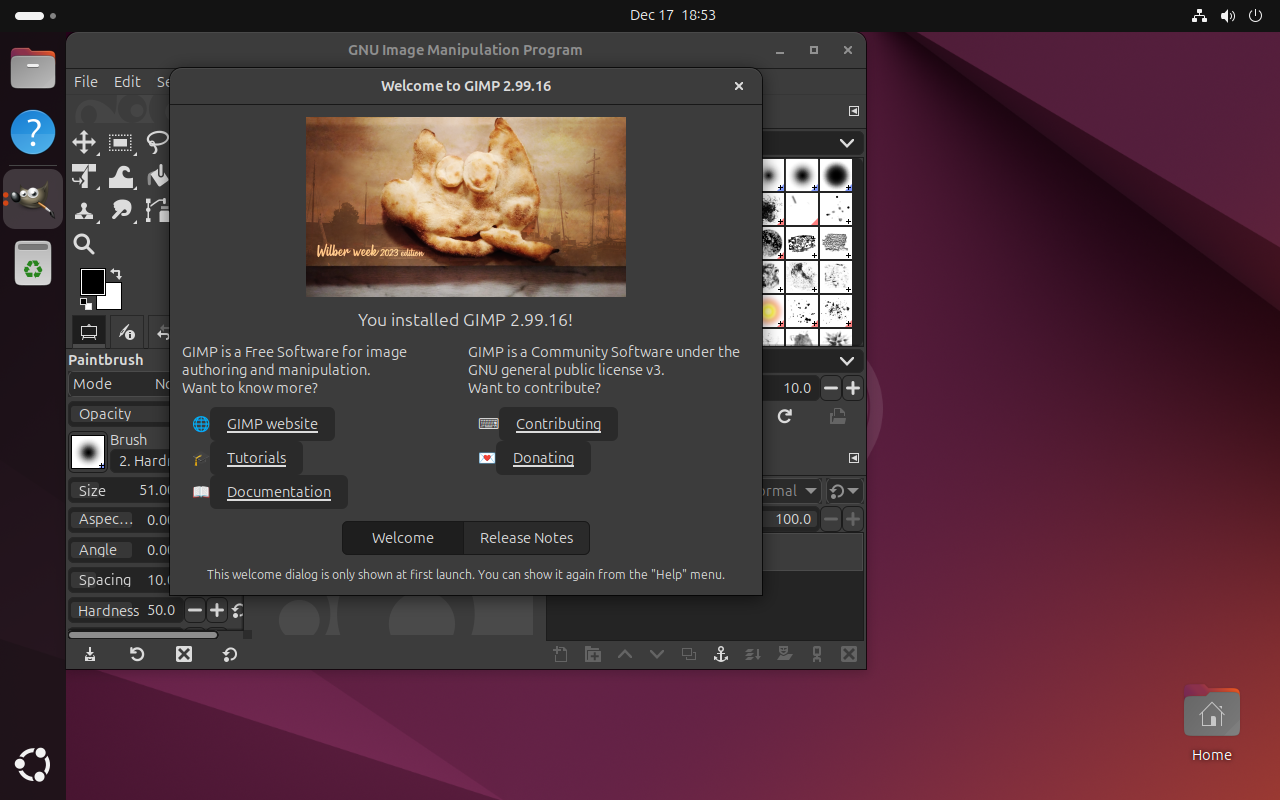
Task: Delete tool preset X icon
Action: pos(183,654)
